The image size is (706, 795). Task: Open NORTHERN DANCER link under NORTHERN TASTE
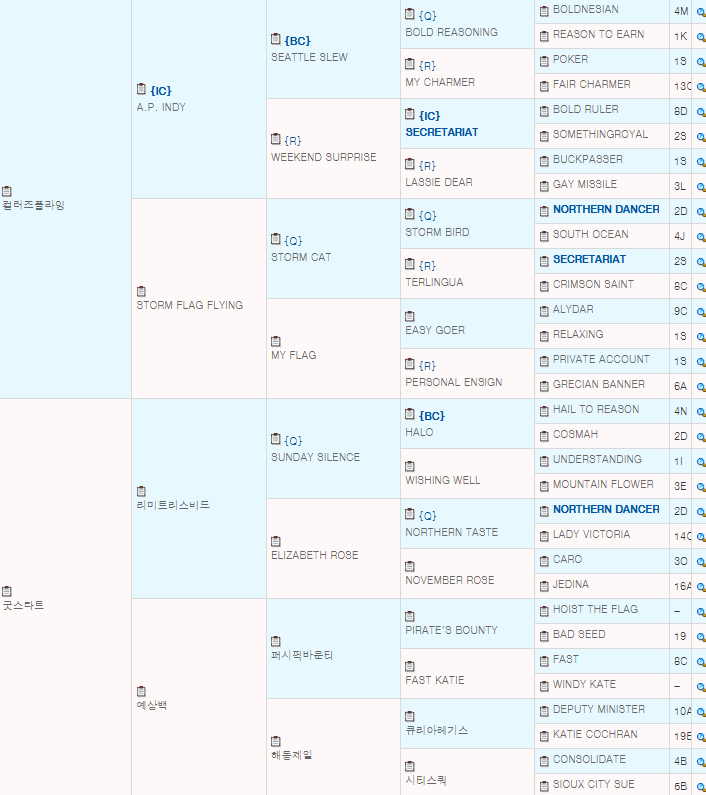coord(606,509)
